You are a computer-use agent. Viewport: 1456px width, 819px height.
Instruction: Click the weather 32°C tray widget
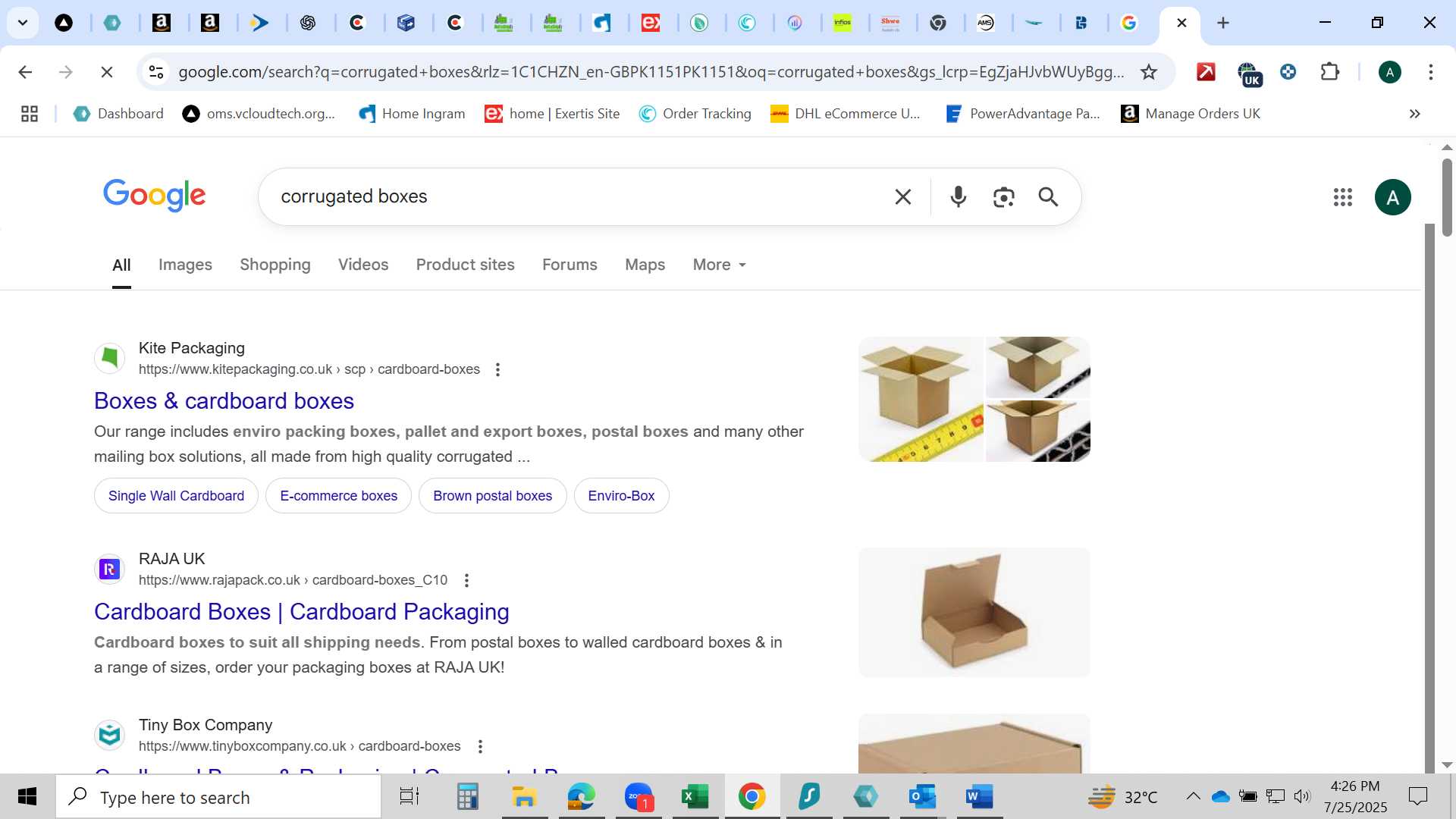[1122, 797]
